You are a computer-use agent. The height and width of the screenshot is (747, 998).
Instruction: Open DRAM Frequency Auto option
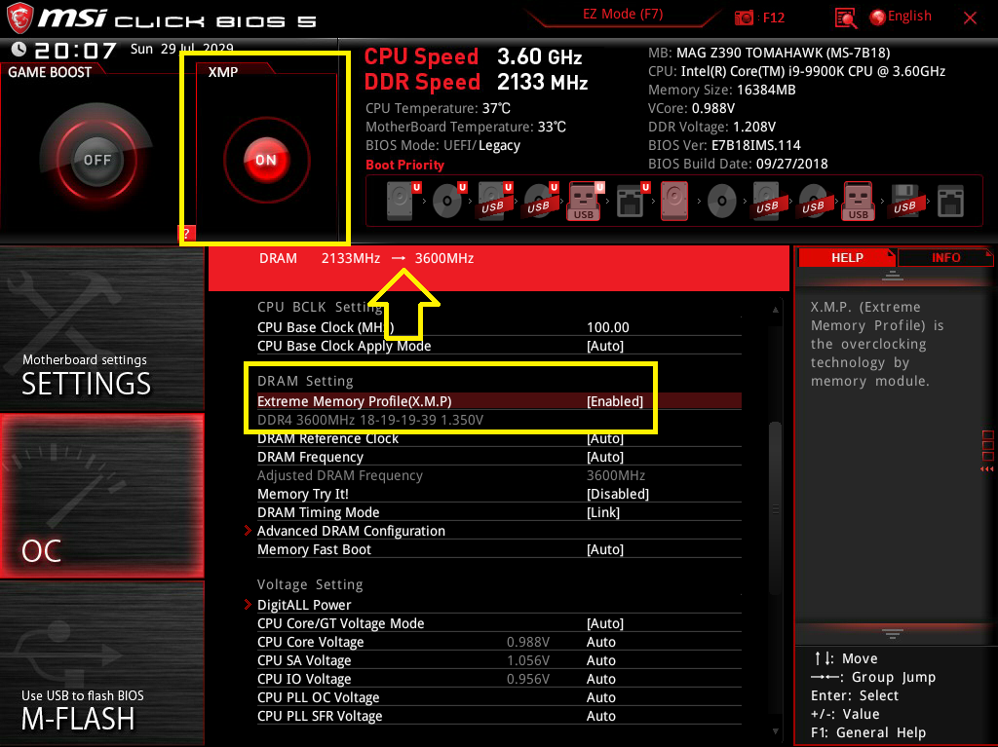click(x=605, y=457)
